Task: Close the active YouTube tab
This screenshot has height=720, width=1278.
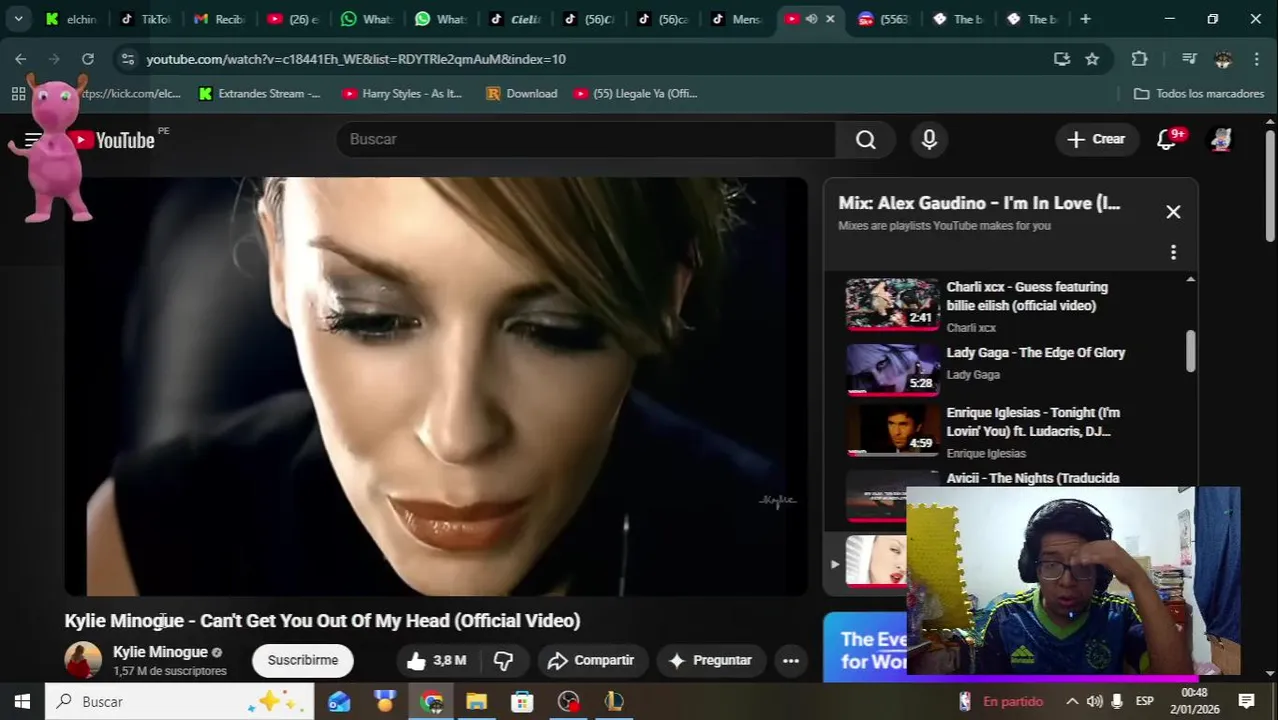Action: [830, 19]
